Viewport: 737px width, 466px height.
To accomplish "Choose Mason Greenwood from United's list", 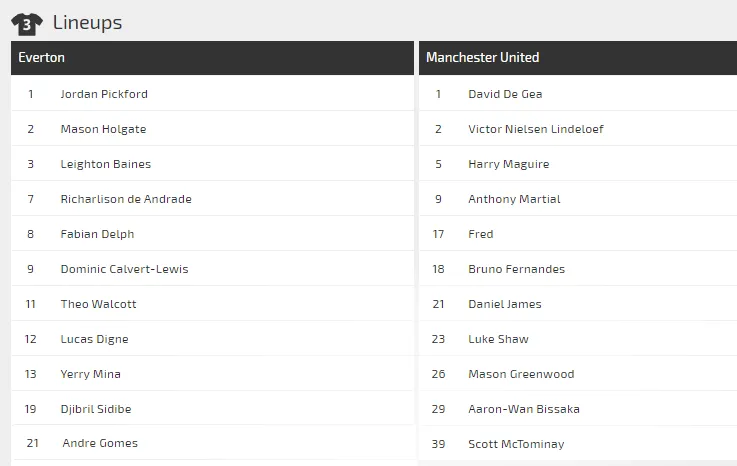I will 521,374.
